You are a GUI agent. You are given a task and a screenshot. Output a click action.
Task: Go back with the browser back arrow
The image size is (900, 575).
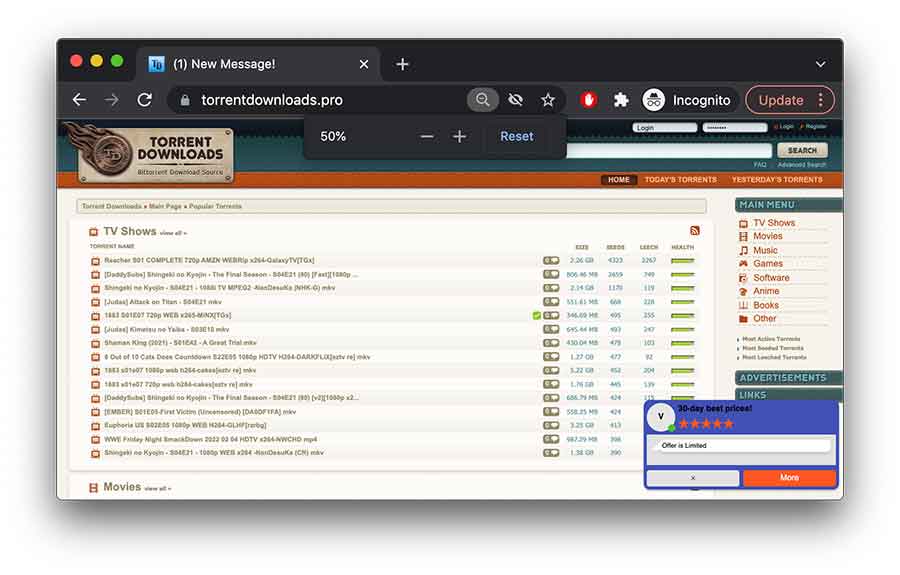click(x=79, y=100)
